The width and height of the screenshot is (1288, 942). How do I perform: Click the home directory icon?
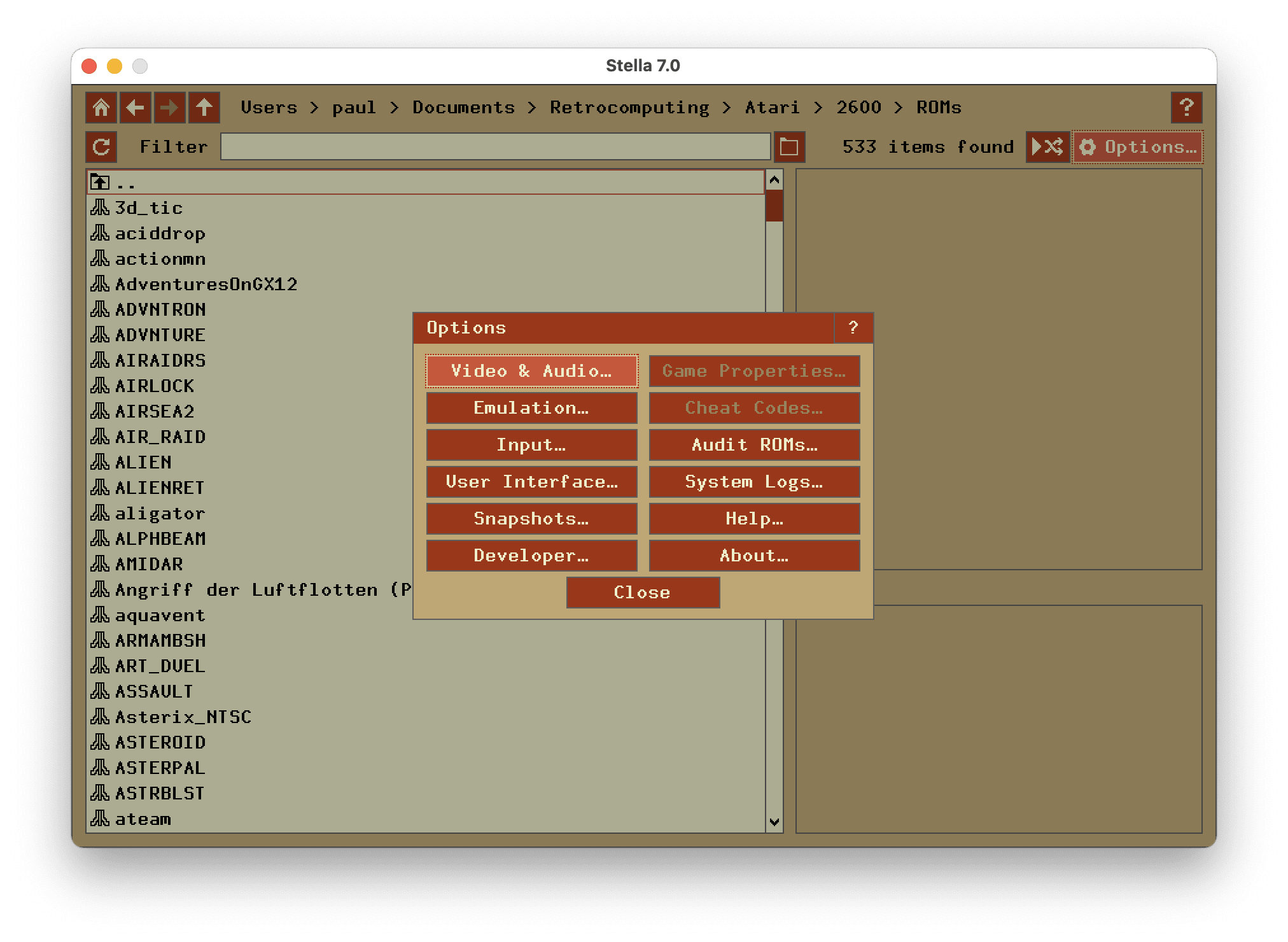click(x=101, y=108)
